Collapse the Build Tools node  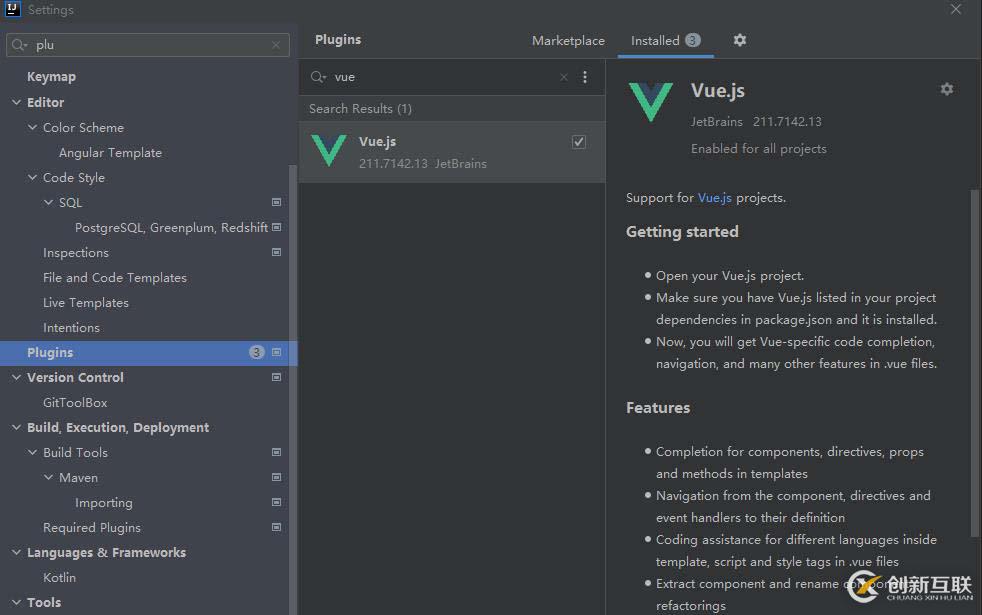(x=33, y=452)
